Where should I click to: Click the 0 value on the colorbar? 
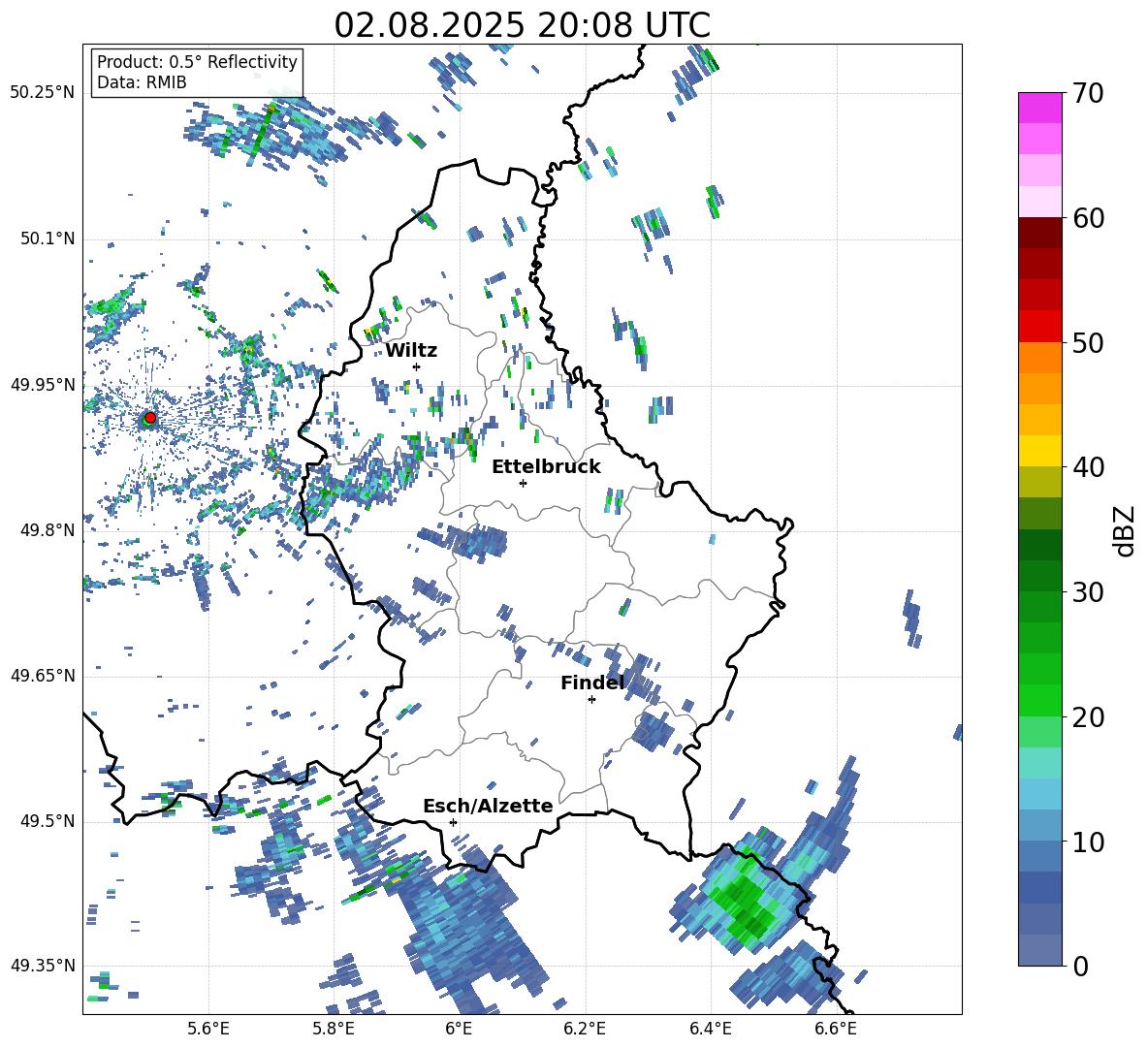[1080, 967]
